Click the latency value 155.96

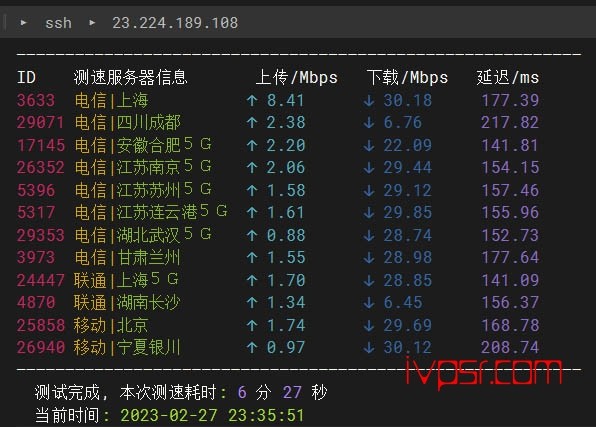pos(510,212)
